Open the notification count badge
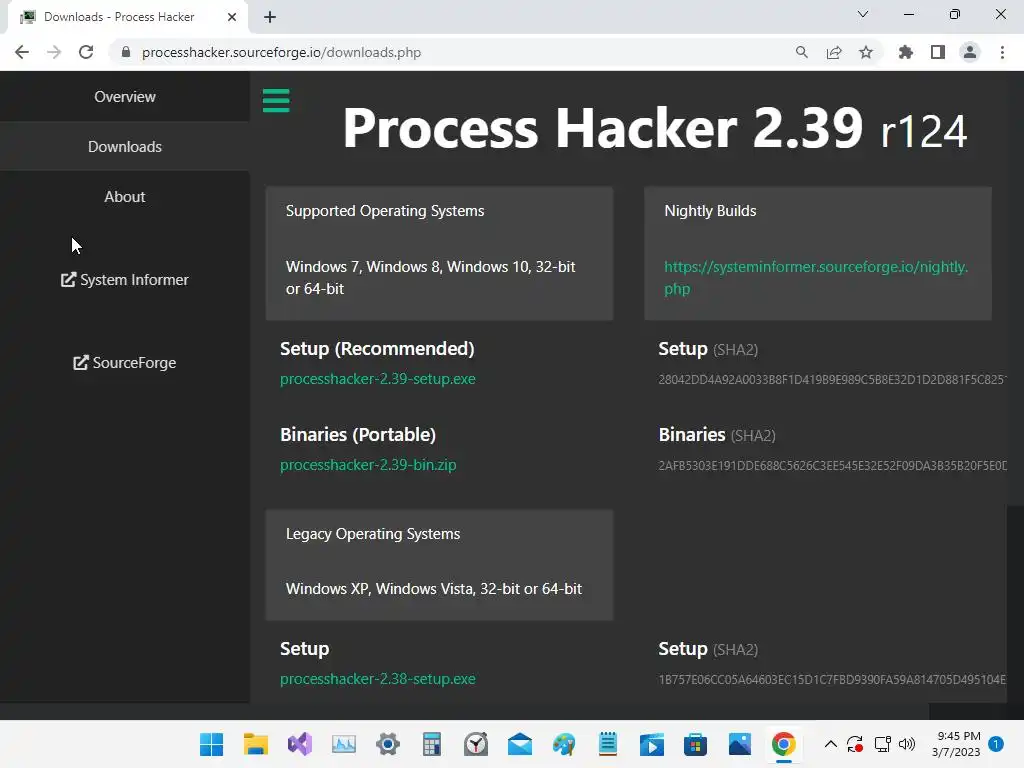 coord(996,744)
